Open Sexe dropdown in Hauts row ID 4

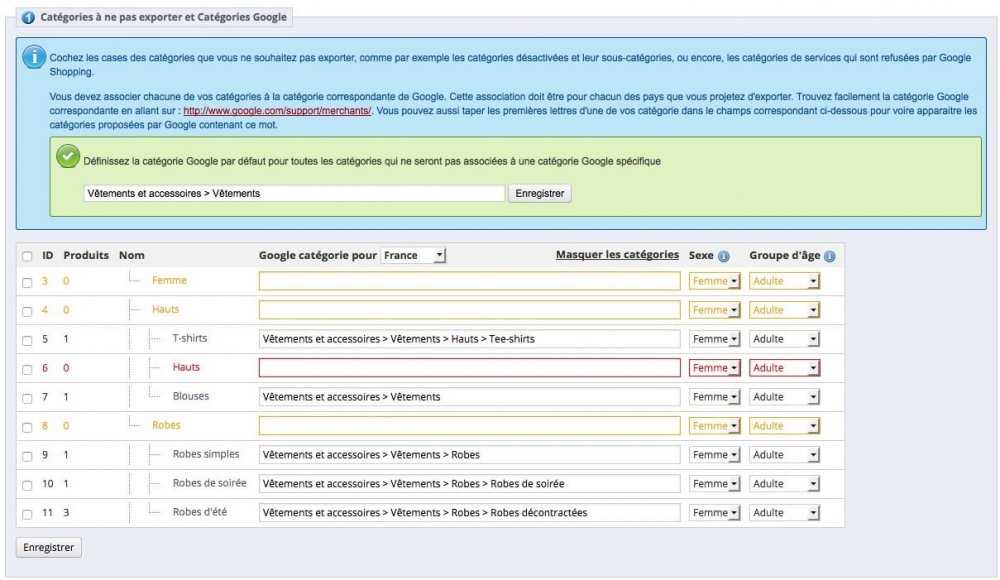point(714,309)
